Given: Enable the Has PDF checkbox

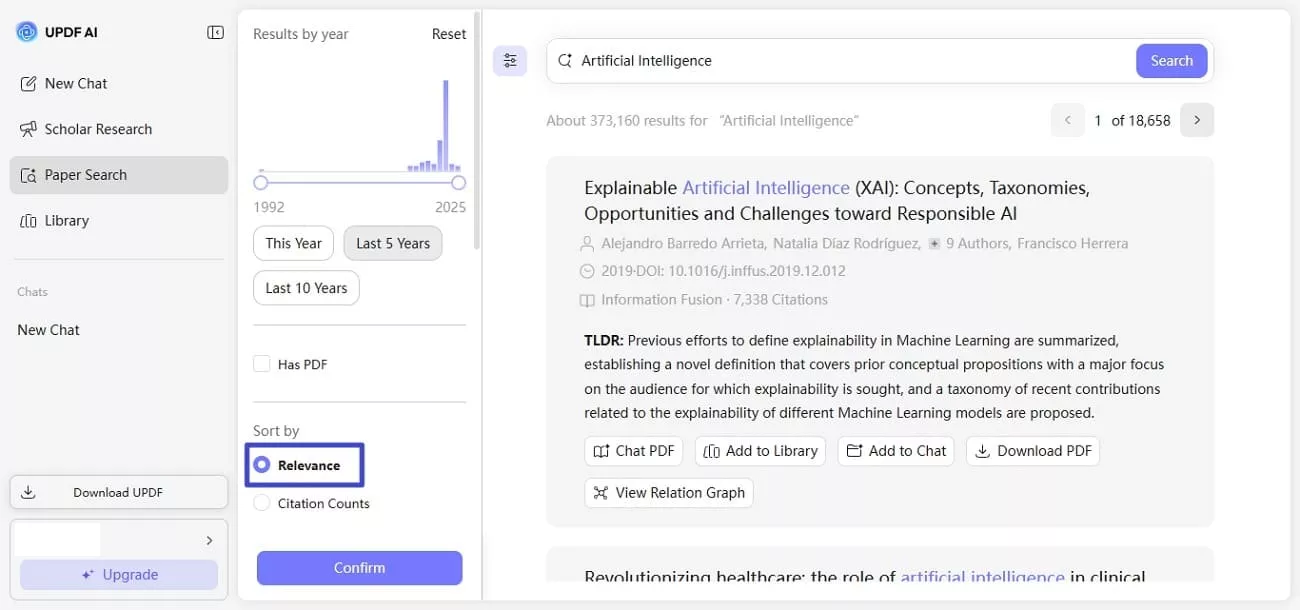Looking at the screenshot, I should (x=261, y=364).
